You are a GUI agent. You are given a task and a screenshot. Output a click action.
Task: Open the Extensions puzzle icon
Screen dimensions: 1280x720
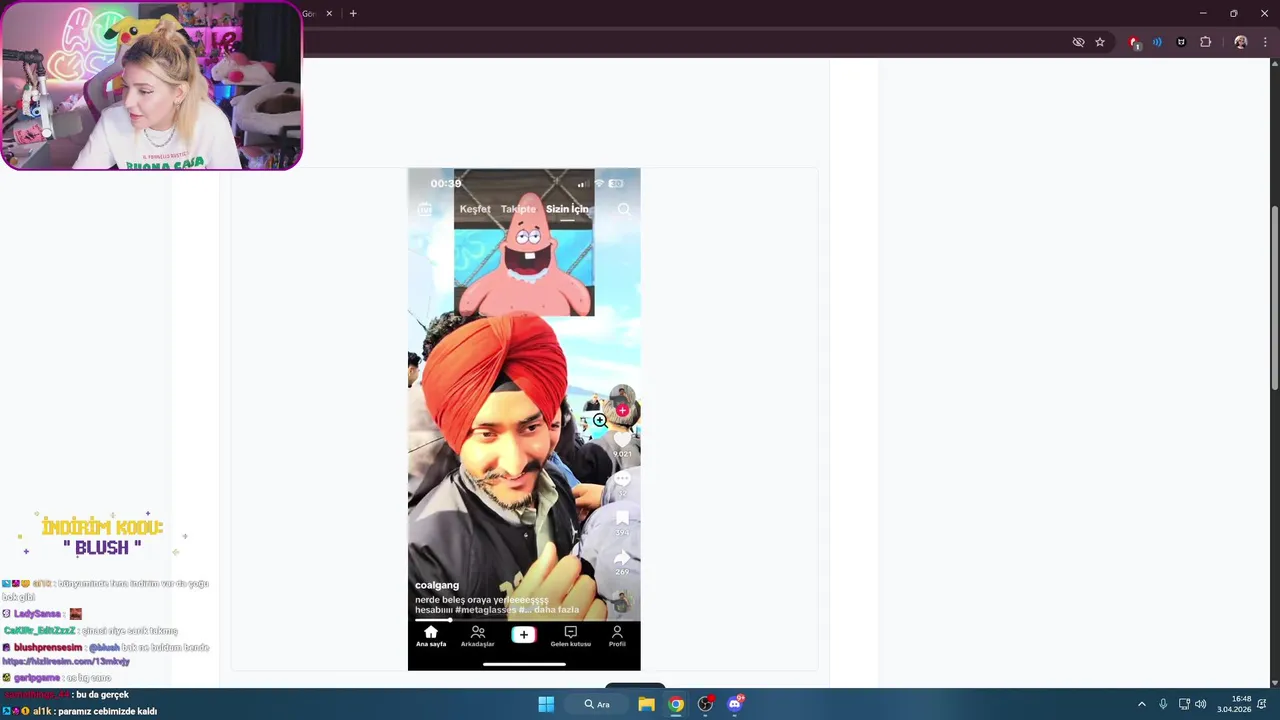pyautogui.click(x=1205, y=42)
